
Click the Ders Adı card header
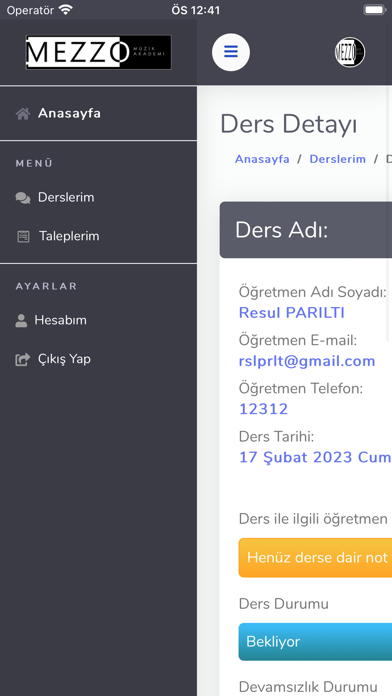pyautogui.click(x=306, y=230)
